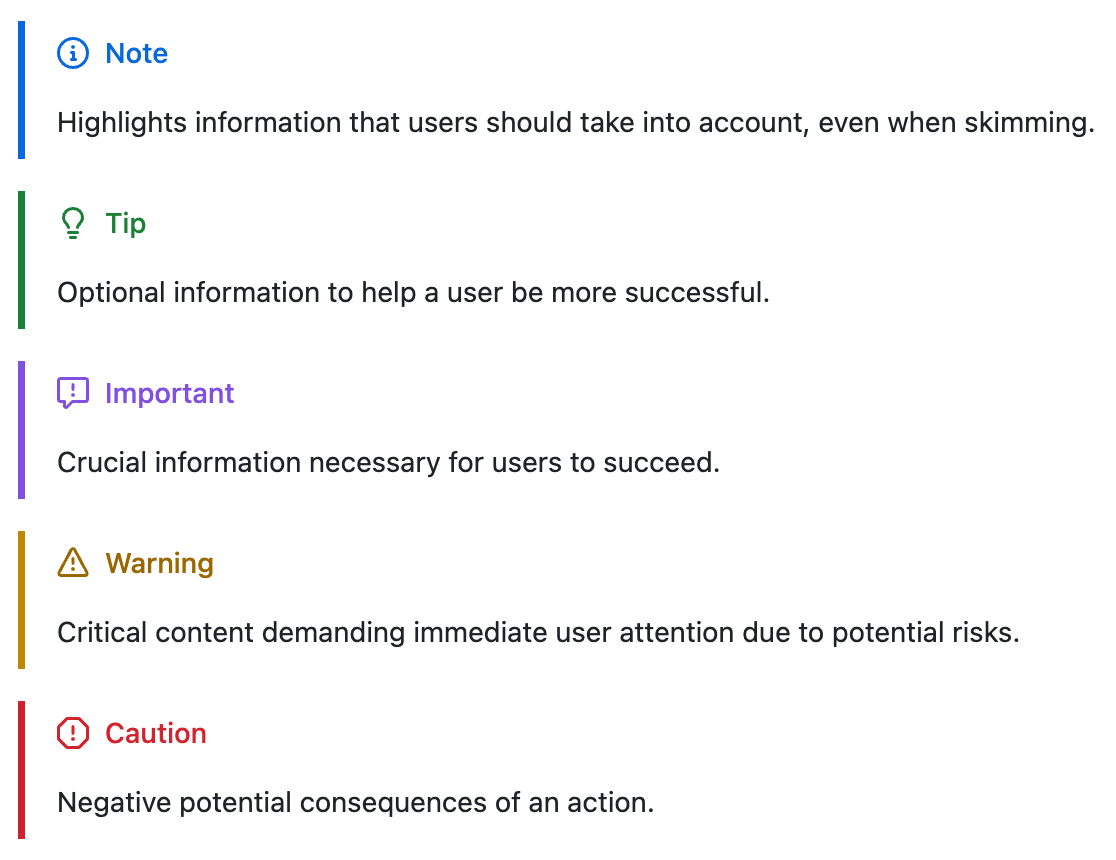
Task: Select the Note heading label
Action: tap(136, 54)
